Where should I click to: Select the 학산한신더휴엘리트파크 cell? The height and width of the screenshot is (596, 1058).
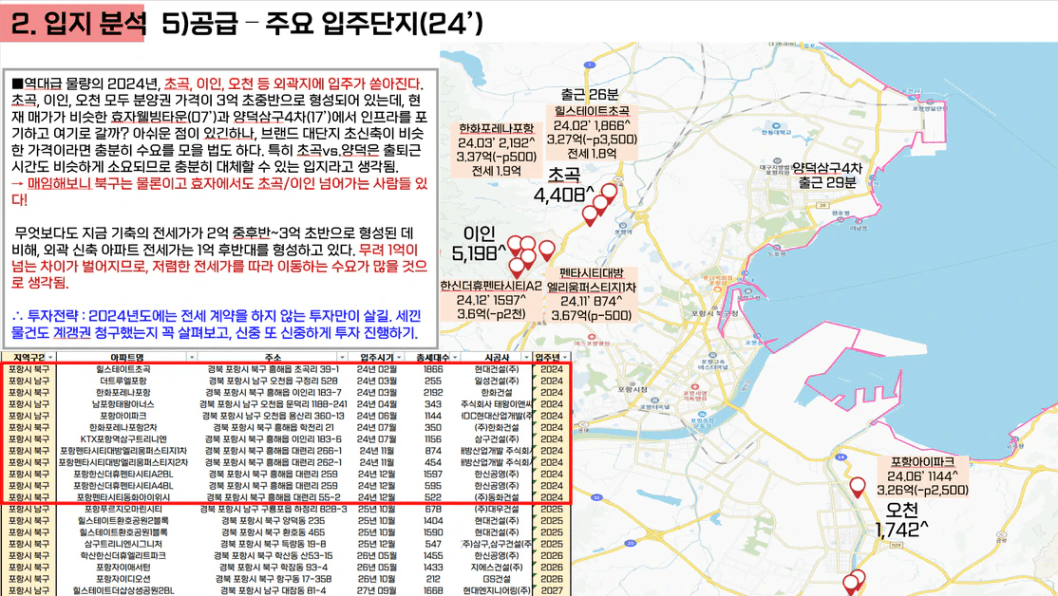click(x=123, y=556)
